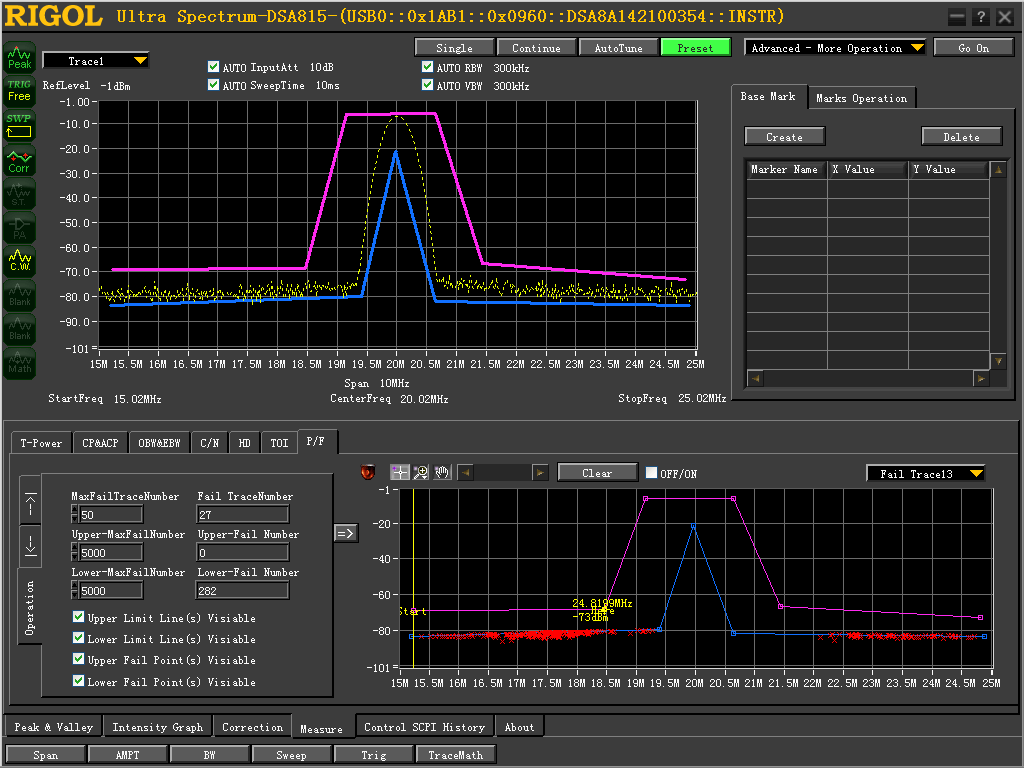Toggle AUTO InputAtt checkbox

[213, 67]
